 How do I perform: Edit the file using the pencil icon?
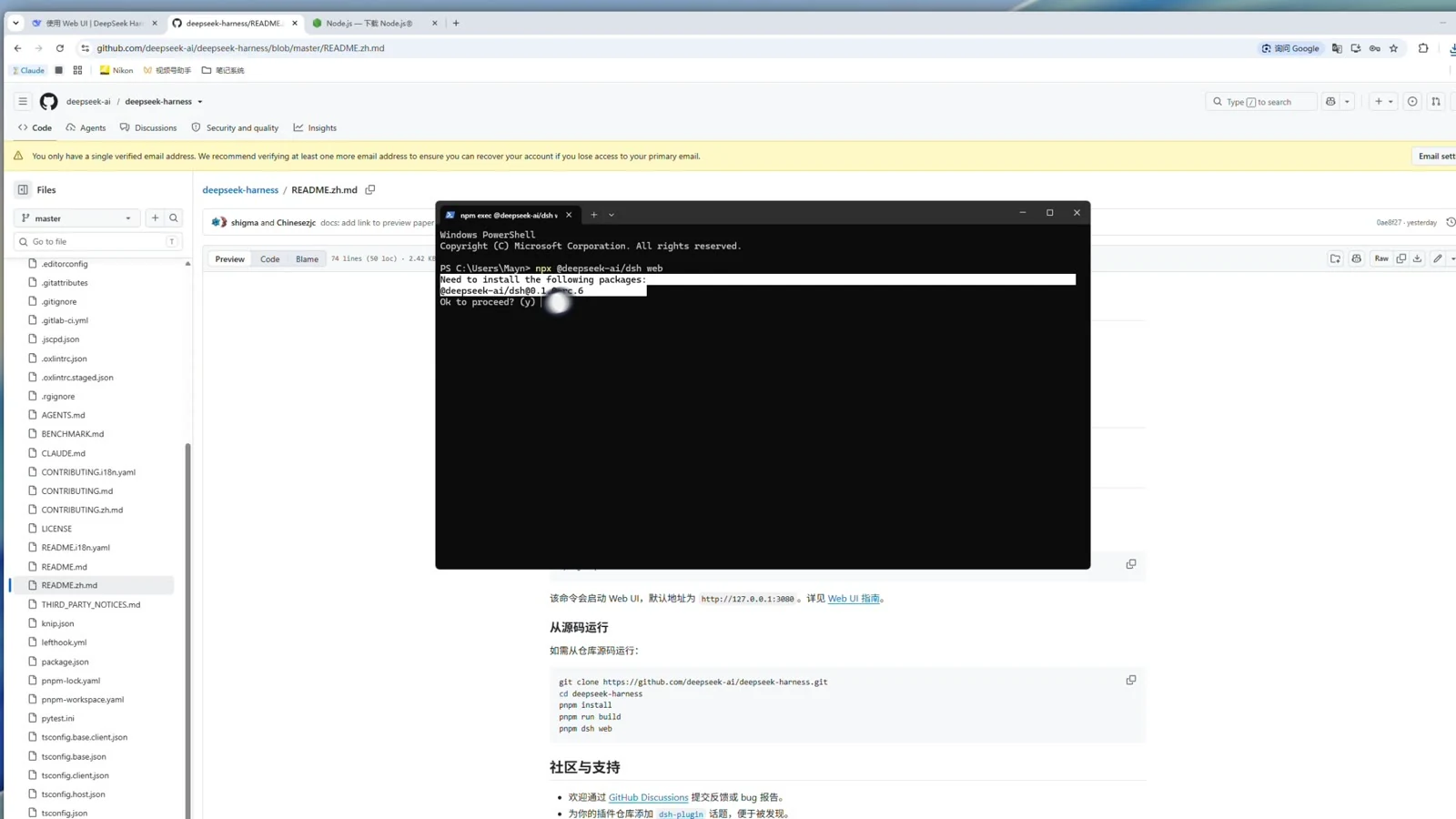pyautogui.click(x=1438, y=258)
